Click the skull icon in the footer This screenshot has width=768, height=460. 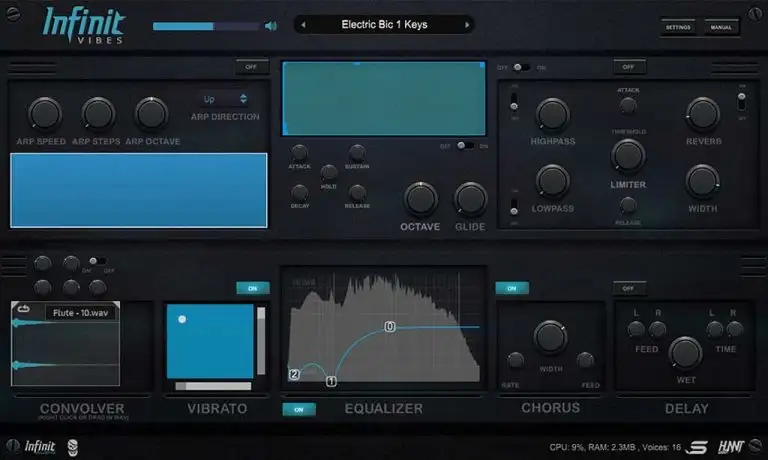tap(72, 447)
